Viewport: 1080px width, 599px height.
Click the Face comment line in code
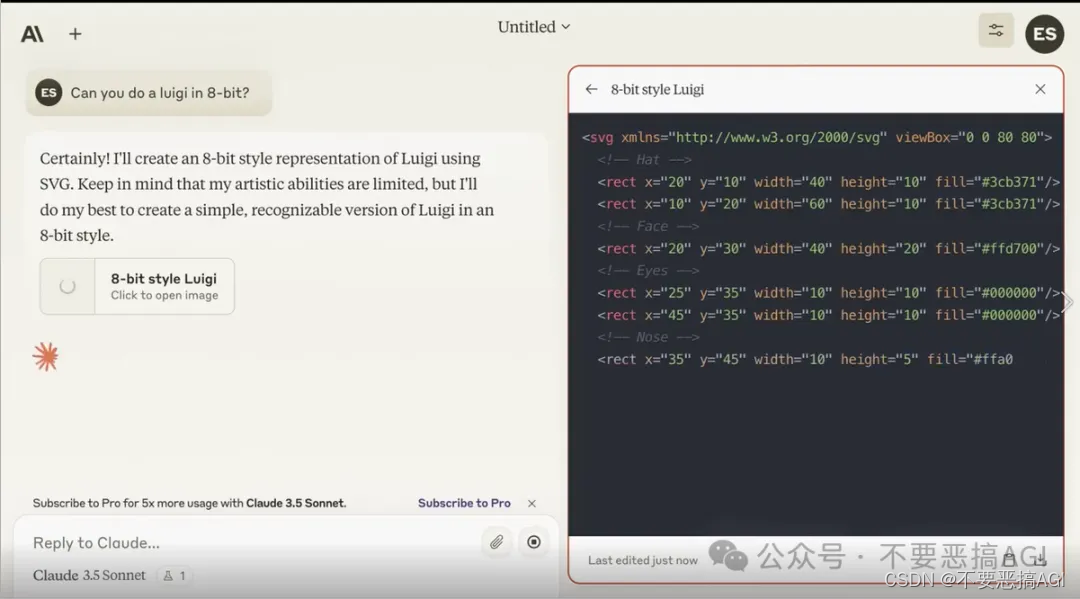tap(648, 227)
